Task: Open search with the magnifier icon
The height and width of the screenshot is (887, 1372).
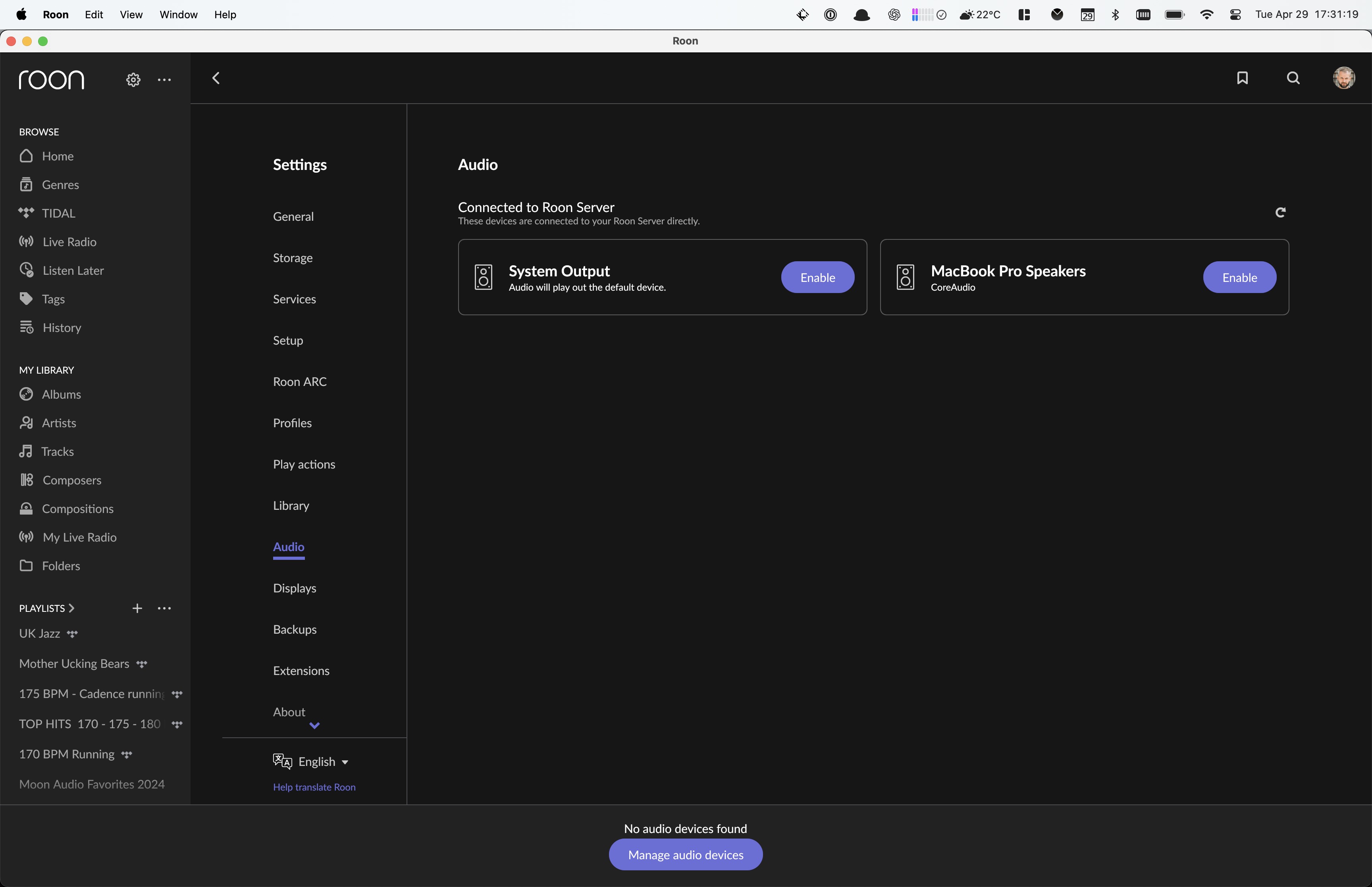Action: [1293, 78]
